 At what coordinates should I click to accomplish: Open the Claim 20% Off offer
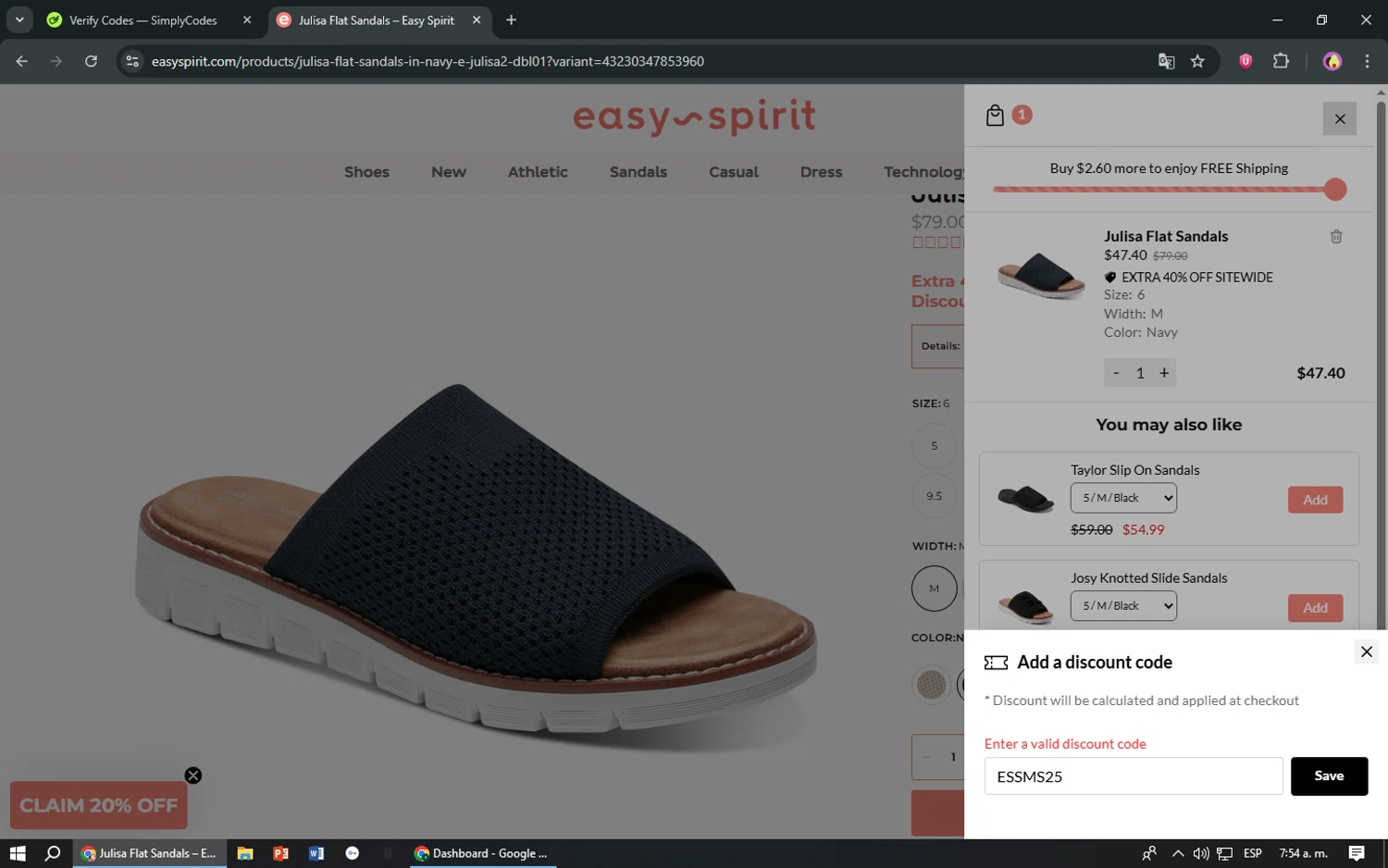tap(98, 805)
